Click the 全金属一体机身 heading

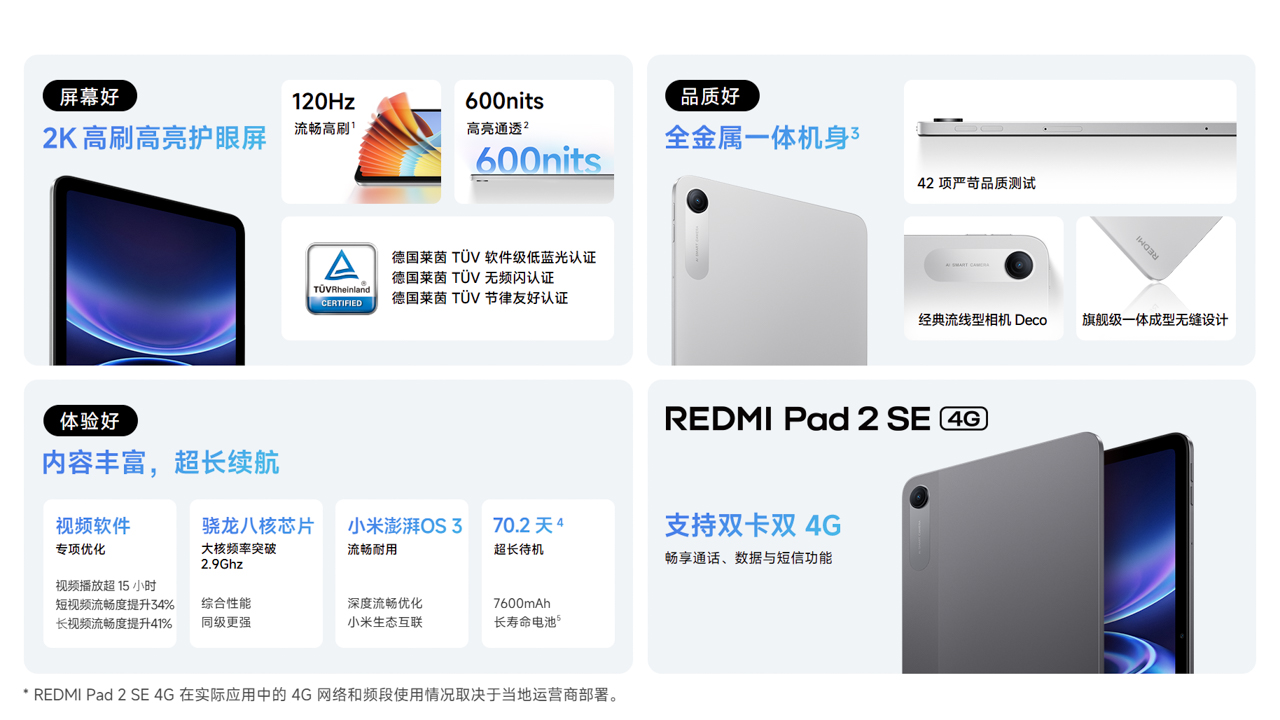tap(762, 138)
